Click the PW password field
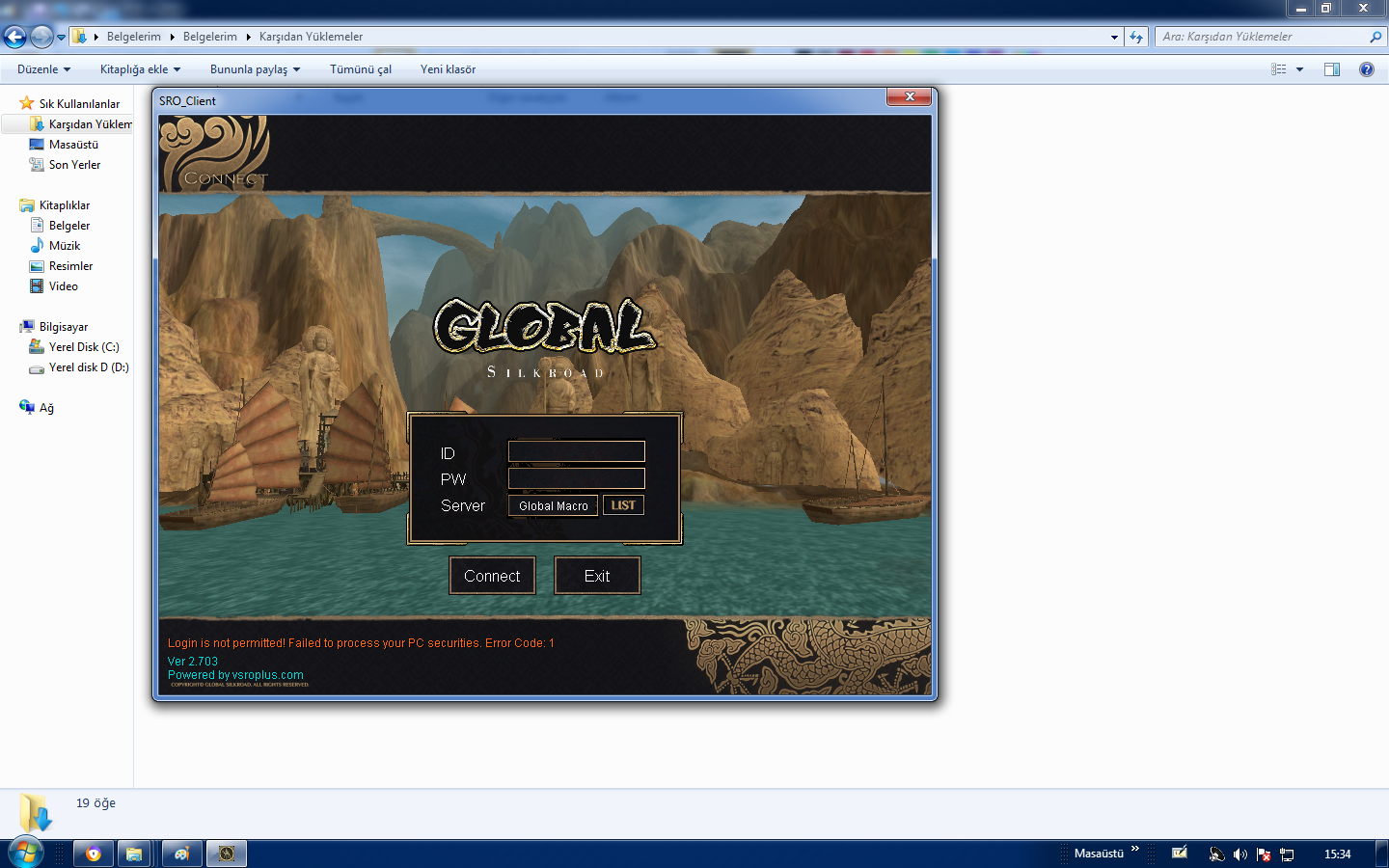Screen dimensions: 1389x868 click(x=577, y=478)
